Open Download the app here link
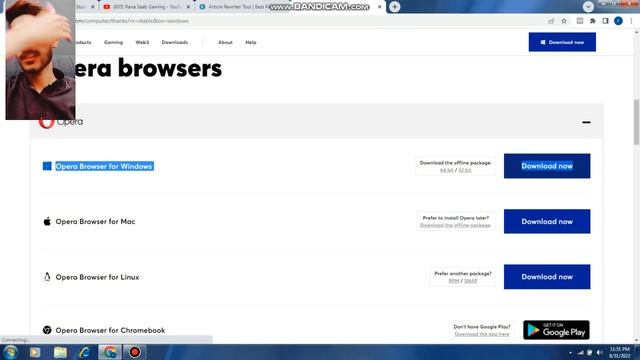Viewport: 640px width, 360px height. tap(482, 334)
